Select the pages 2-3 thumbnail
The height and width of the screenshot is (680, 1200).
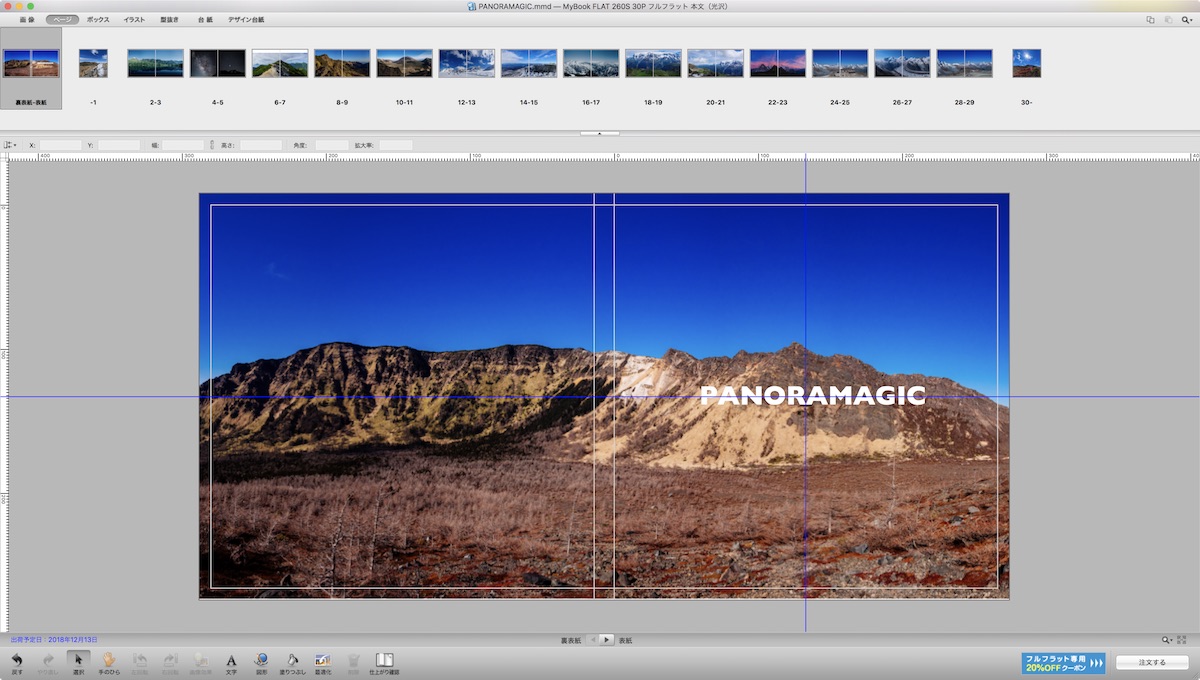tap(155, 64)
